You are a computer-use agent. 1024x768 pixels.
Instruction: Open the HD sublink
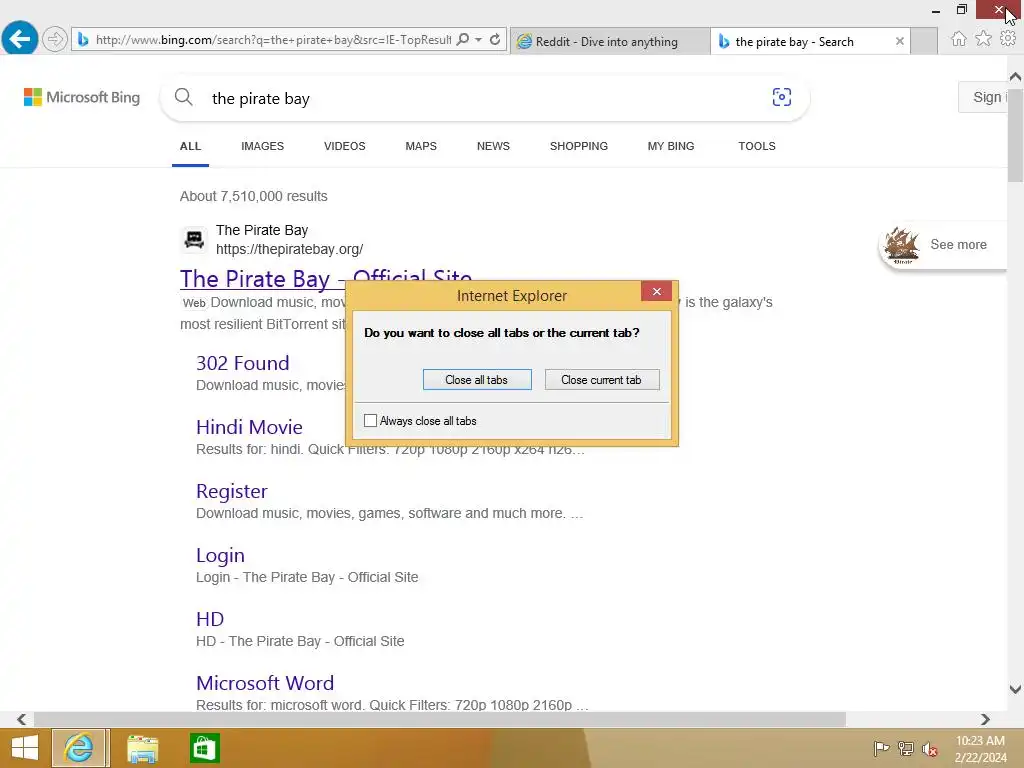point(210,619)
